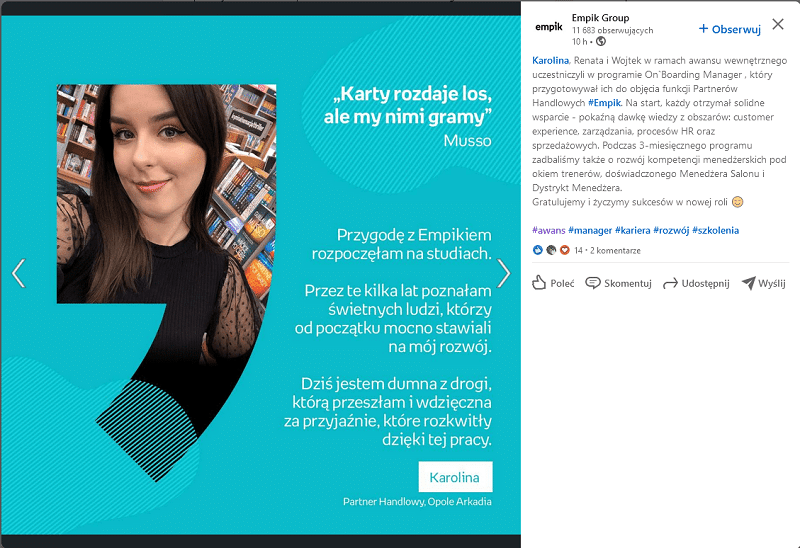
Task: Click the 'Musso' quote attribution
Action: [467, 140]
